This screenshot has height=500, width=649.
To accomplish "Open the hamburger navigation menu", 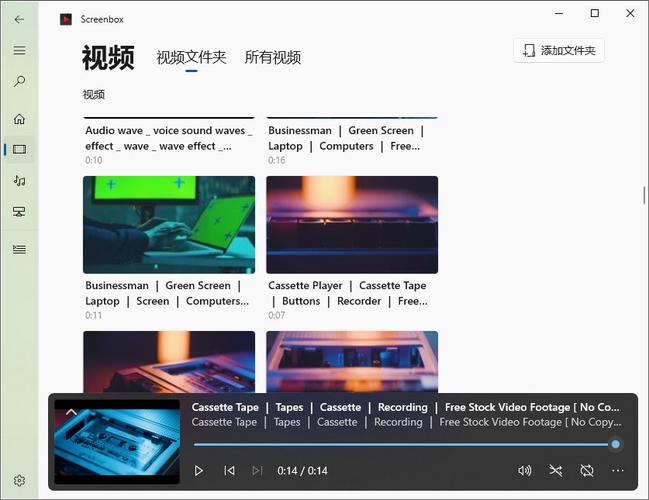I will tap(19, 50).
